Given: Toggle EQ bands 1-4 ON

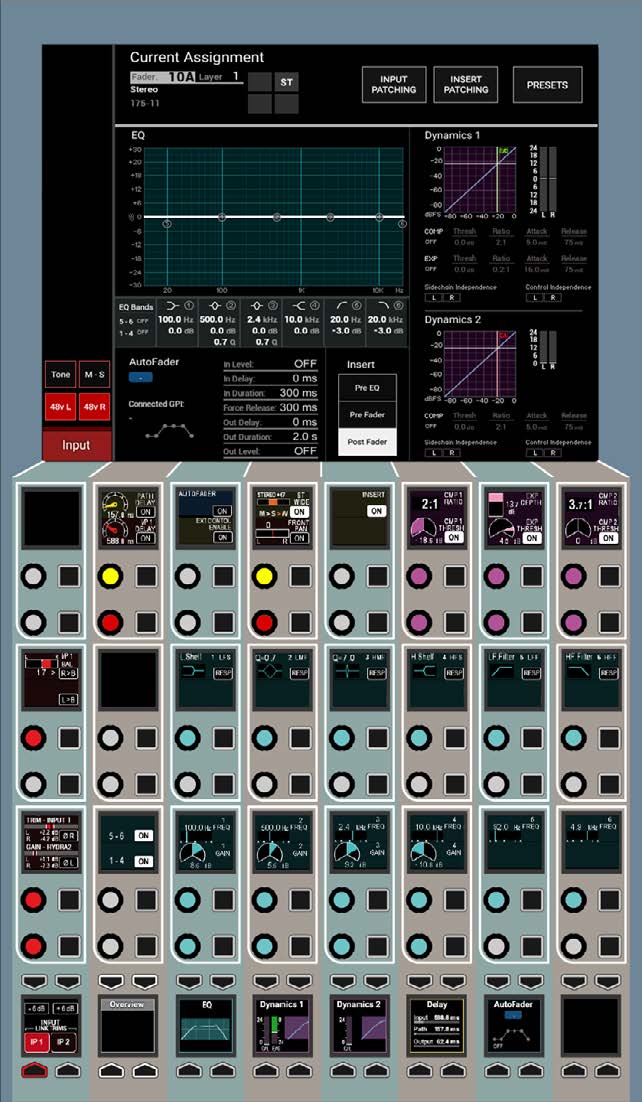Looking at the screenshot, I should pos(145,861).
